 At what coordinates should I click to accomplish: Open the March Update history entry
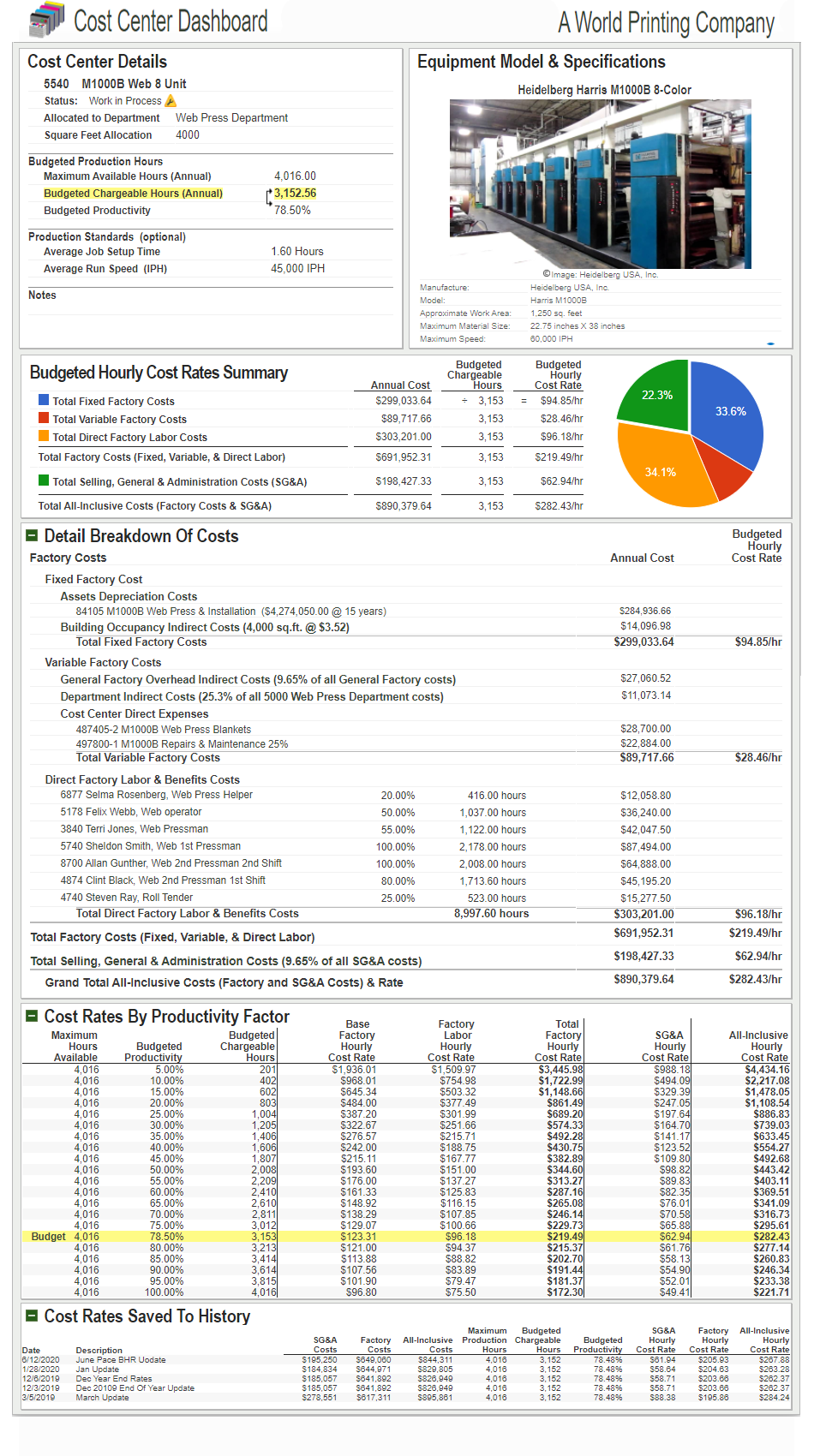point(102,1398)
